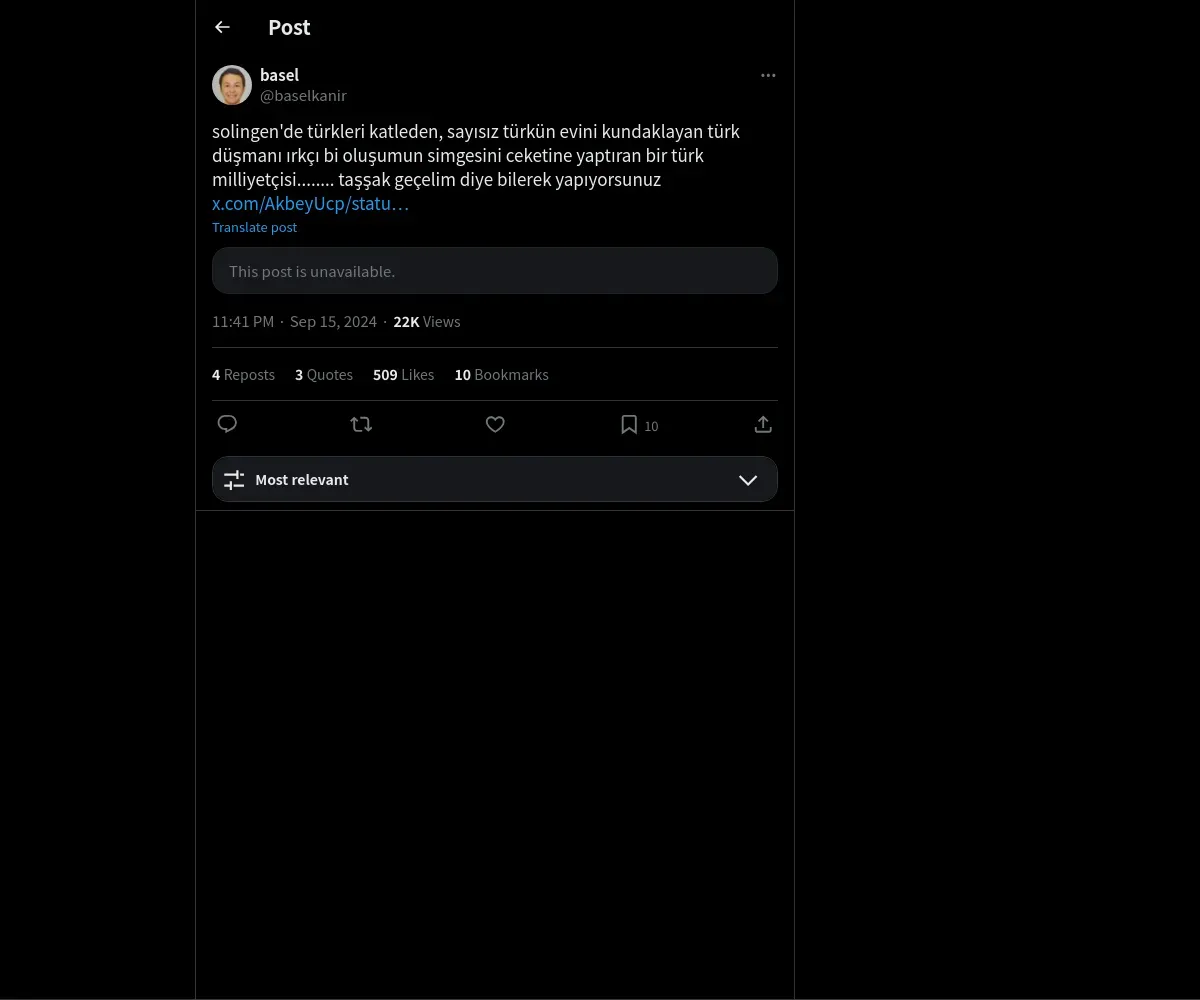Screen dimensions: 1200x1000
Task: Like the post with heart icon
Action: click(x=495, y=424)
